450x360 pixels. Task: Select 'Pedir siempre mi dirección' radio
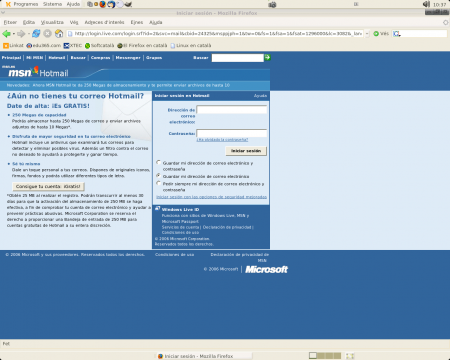[x=159, y=183]
